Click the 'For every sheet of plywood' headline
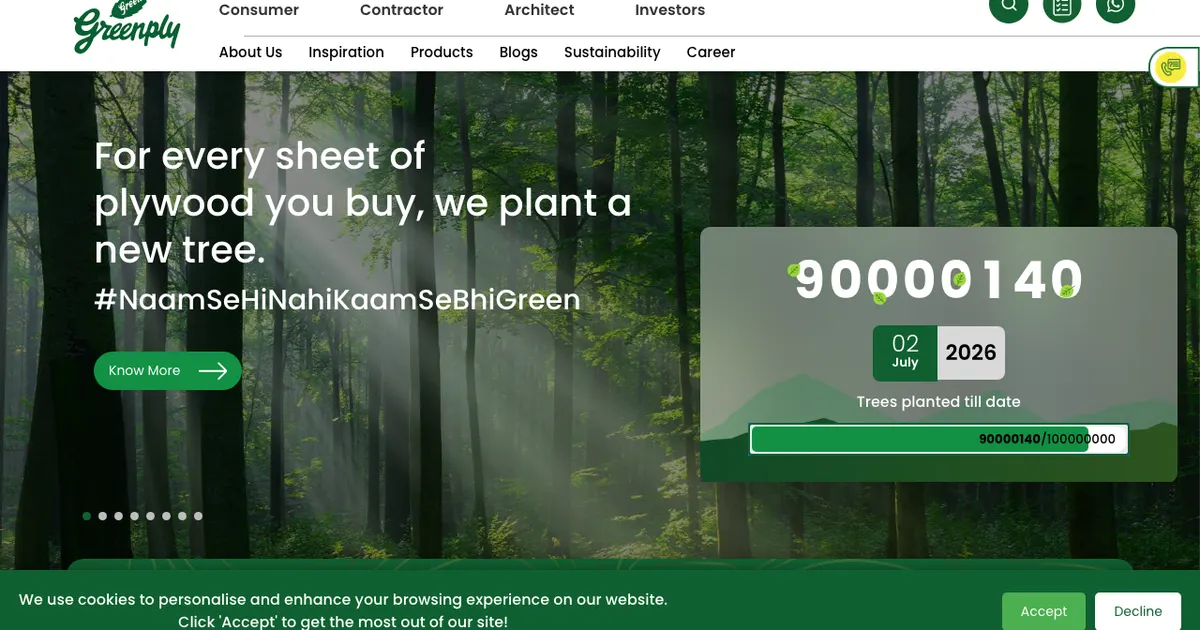Screen dimensions: 1200x630 pyautogui.click(x=363, y=203)
